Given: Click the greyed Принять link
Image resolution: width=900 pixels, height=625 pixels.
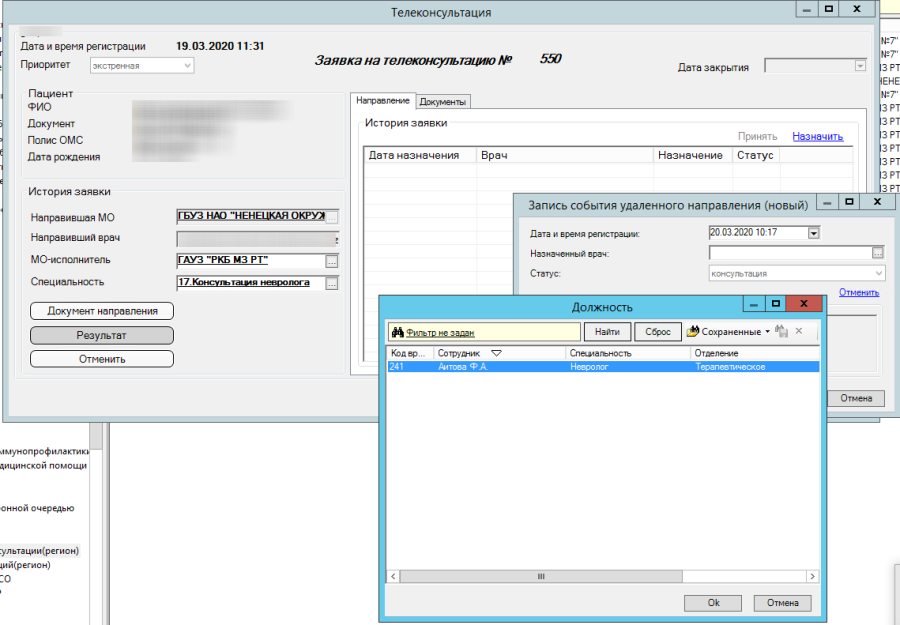Looking at the screenshot, I should [757, 137].
